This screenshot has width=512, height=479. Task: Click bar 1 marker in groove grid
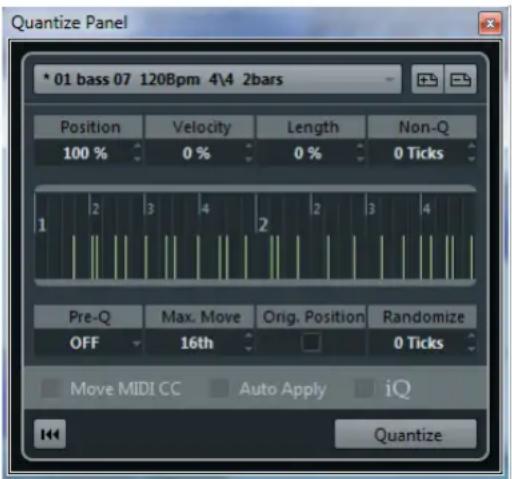(x=42, y=225)
